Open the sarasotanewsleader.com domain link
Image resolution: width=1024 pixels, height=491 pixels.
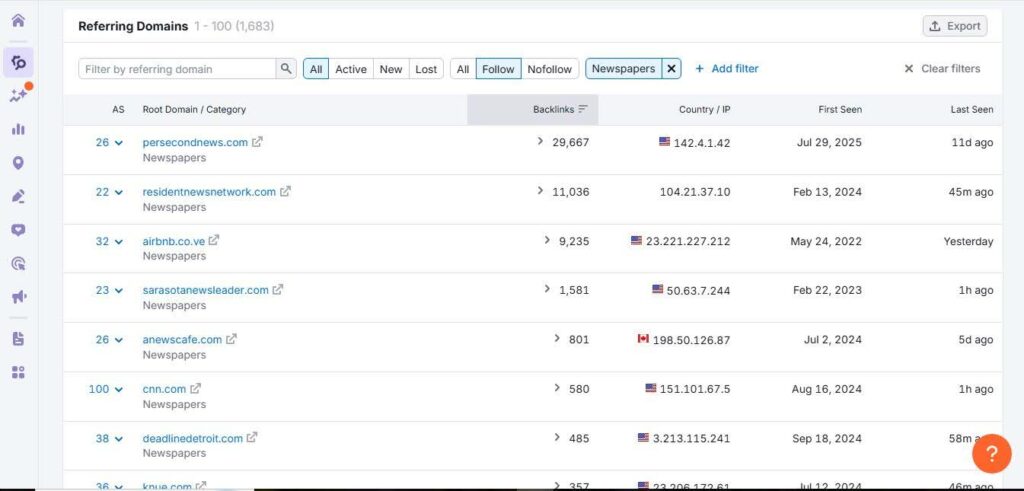(x=205, y=290)
